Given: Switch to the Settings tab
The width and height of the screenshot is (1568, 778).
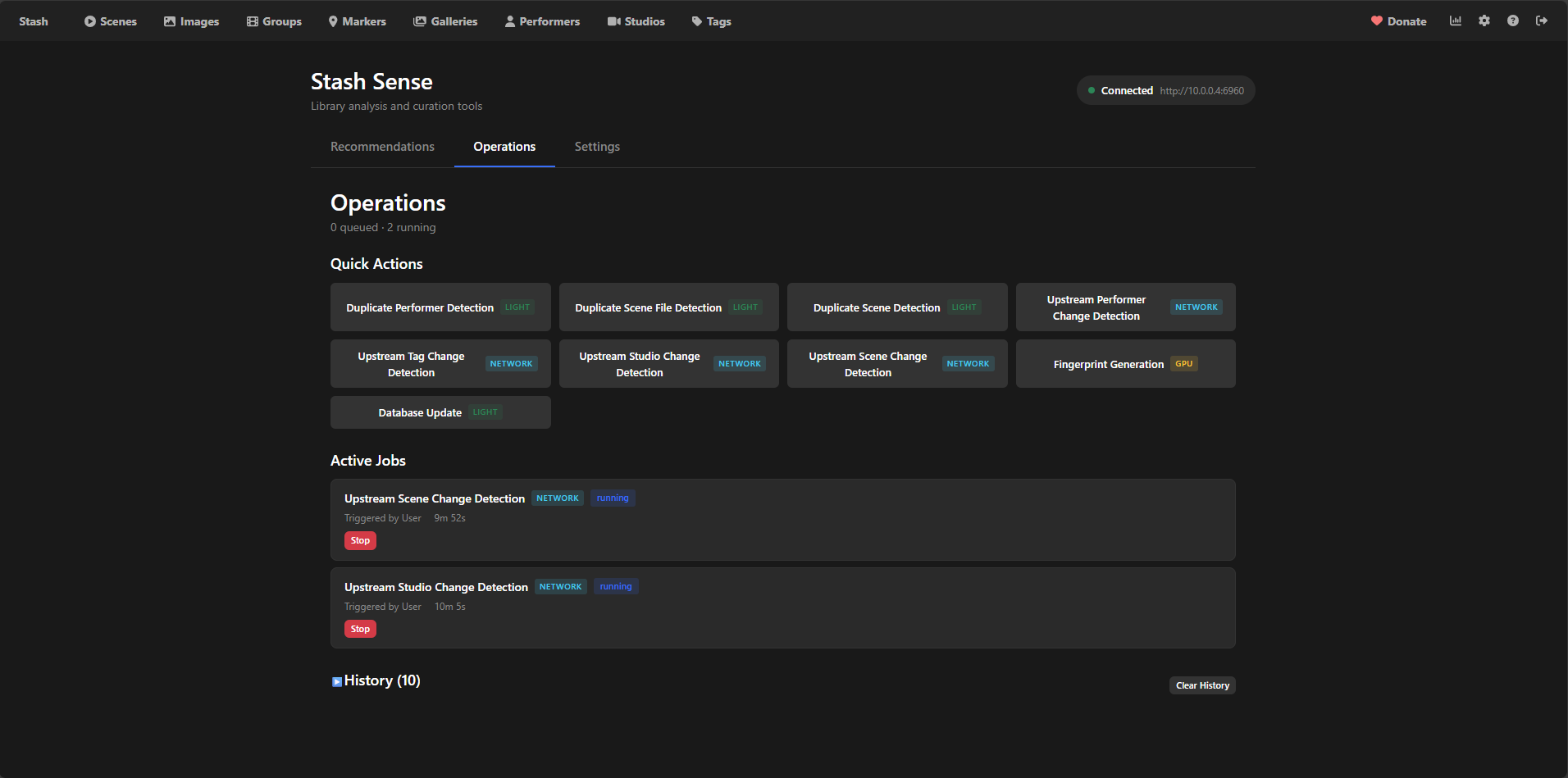Looking at the screenshot, I should point(597,147).
